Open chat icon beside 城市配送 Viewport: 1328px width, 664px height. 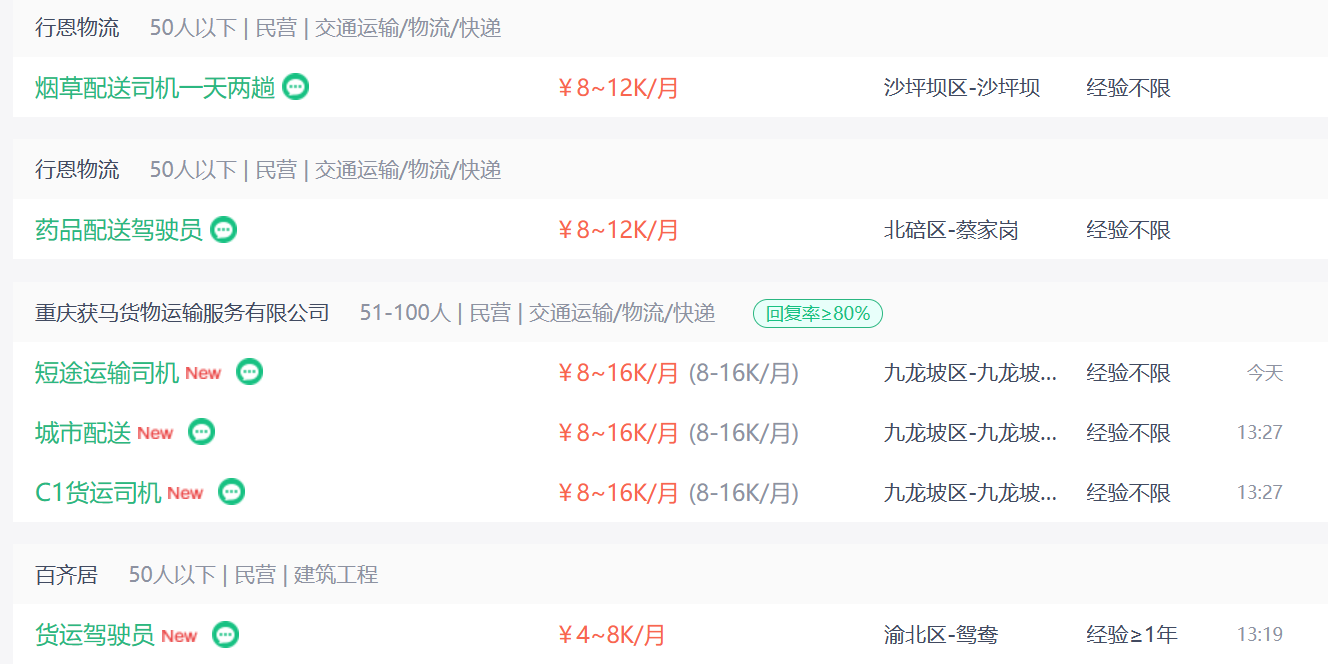tap(202, 432)
